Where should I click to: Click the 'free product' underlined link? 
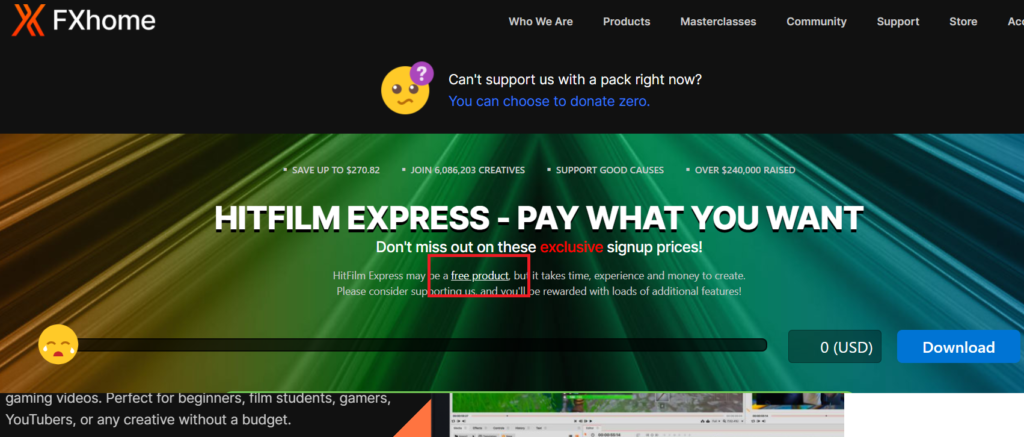(x=479, y=276)
